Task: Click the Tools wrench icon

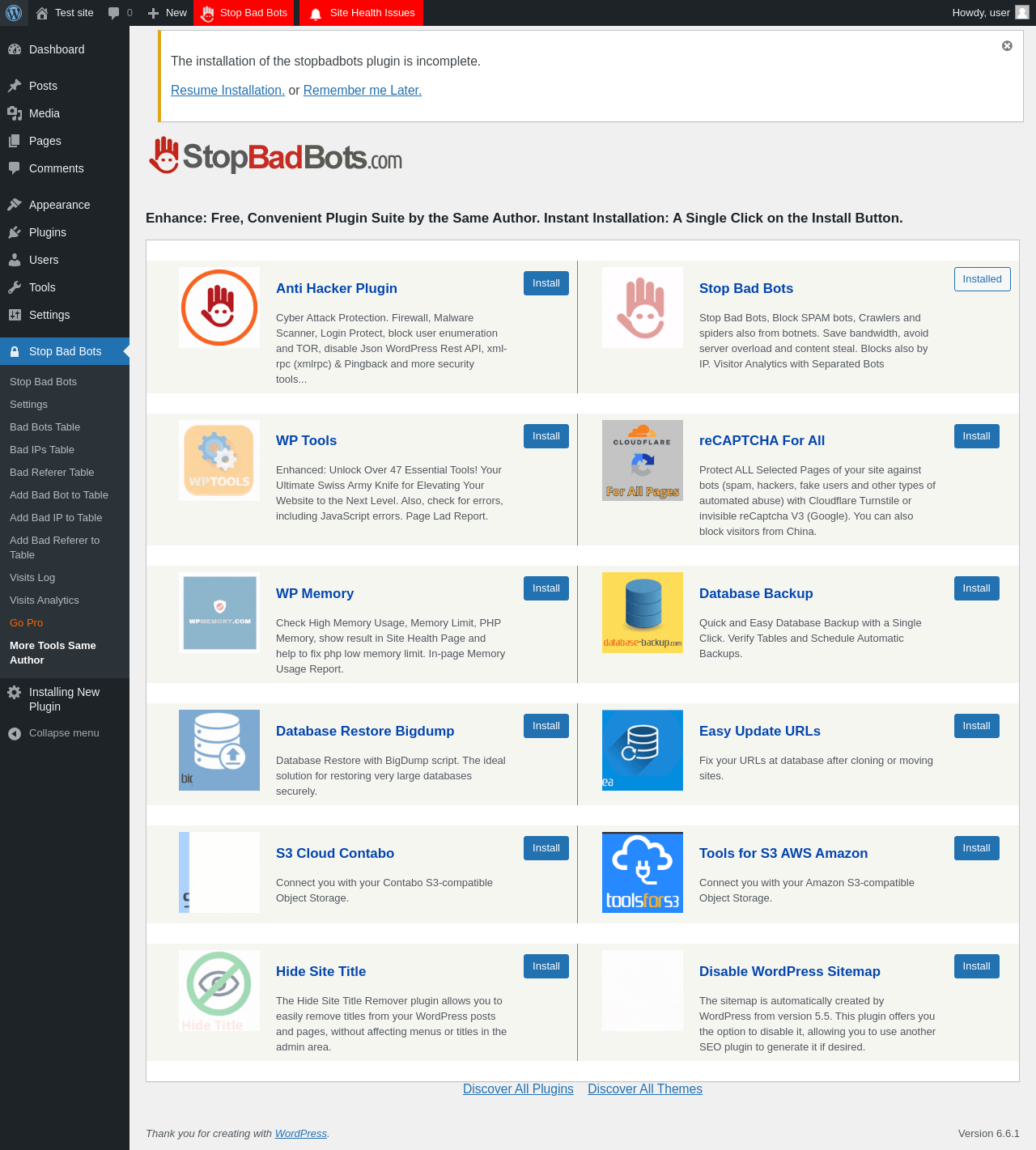Action: pos(15,287)
